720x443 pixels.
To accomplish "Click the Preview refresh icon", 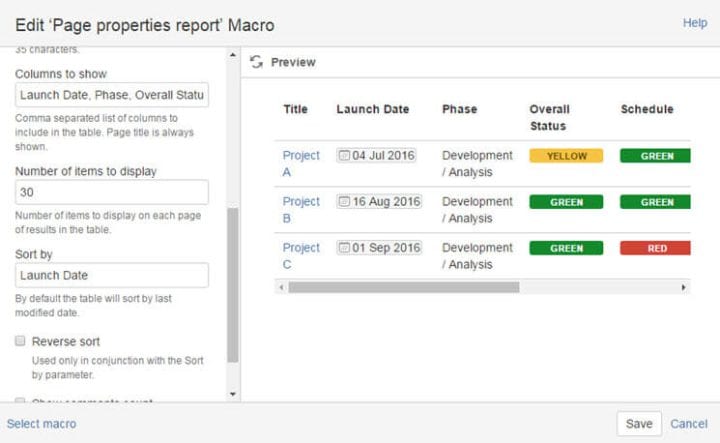I will click(x=257, y=62).
